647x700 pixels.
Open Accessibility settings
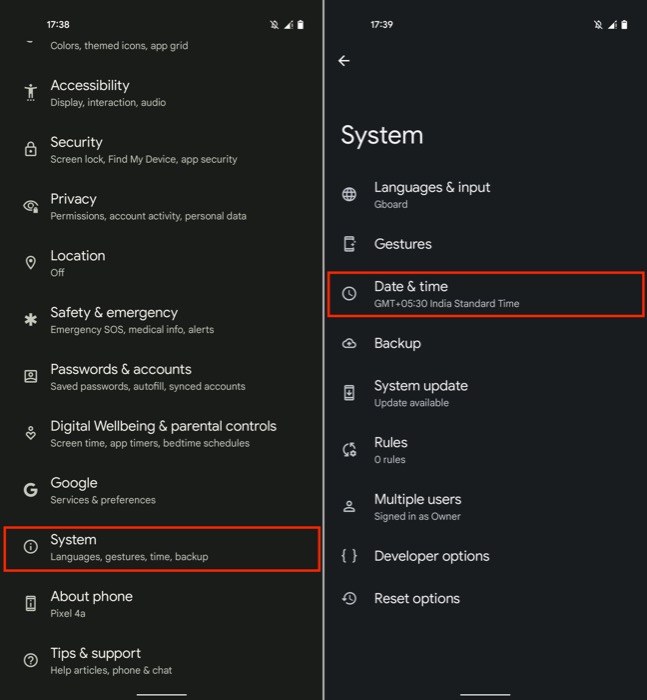coord(162,93)
